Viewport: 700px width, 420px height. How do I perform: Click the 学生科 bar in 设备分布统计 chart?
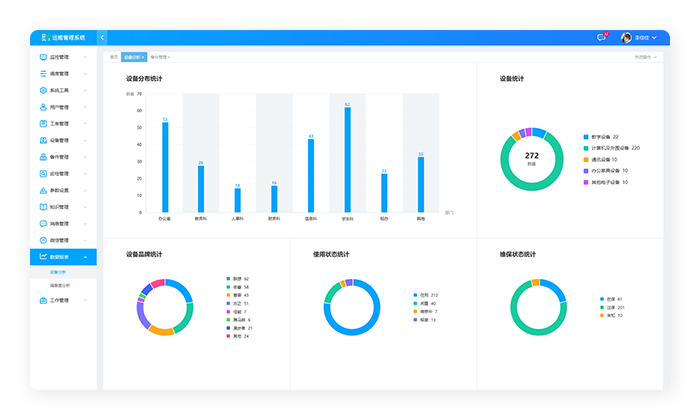pos(347,160)
